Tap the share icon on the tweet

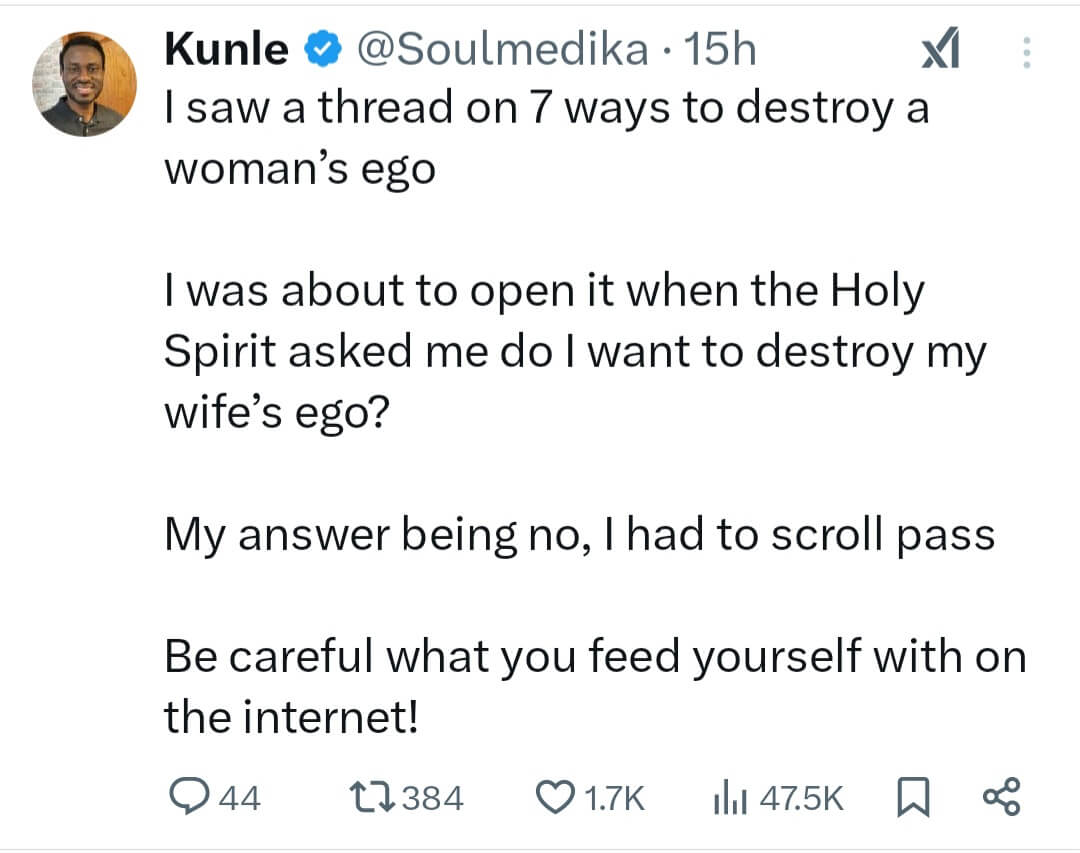point(1001,797)
